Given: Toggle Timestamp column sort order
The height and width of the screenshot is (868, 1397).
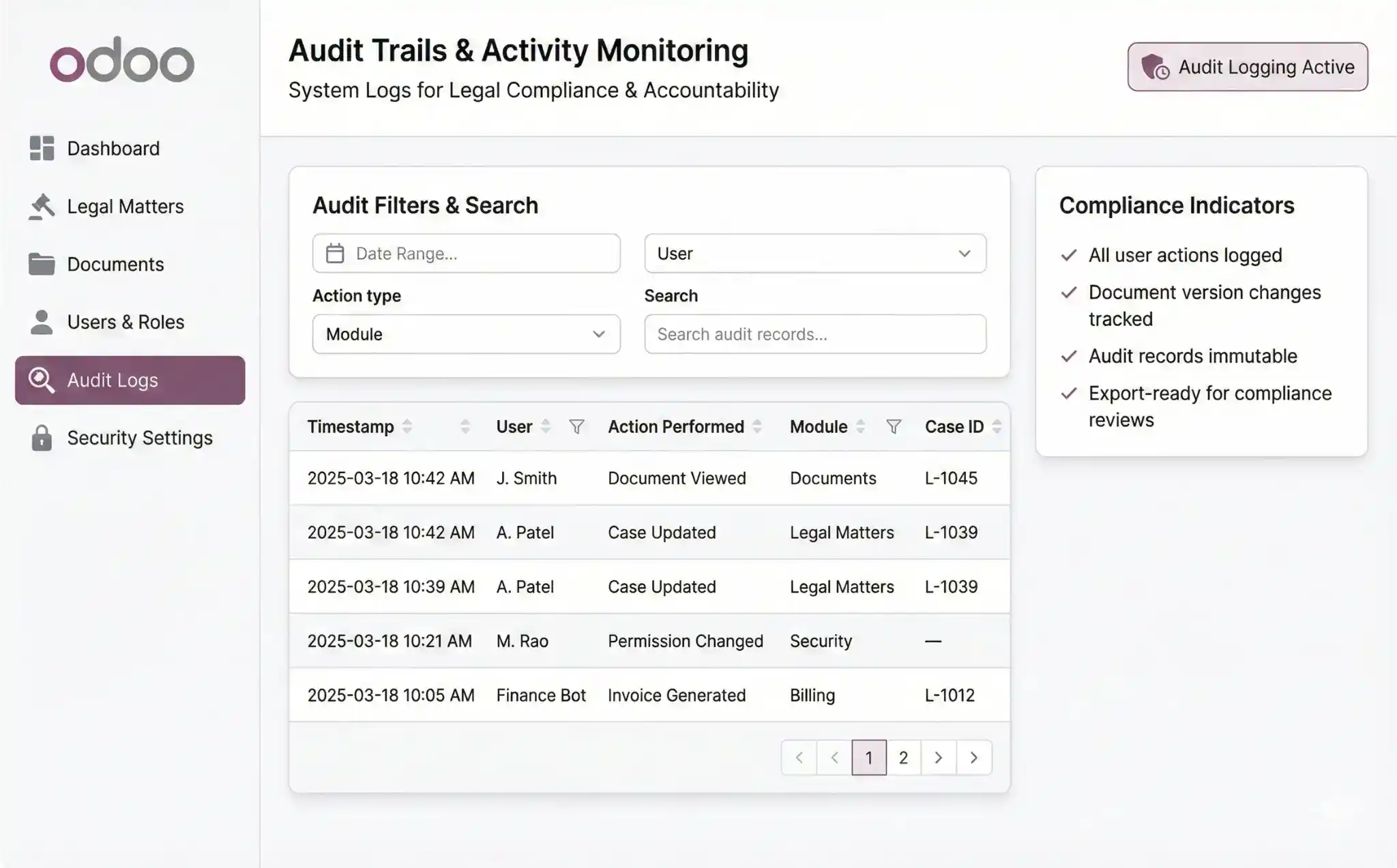Looking at the screenshot, I should tap(407, 426).
